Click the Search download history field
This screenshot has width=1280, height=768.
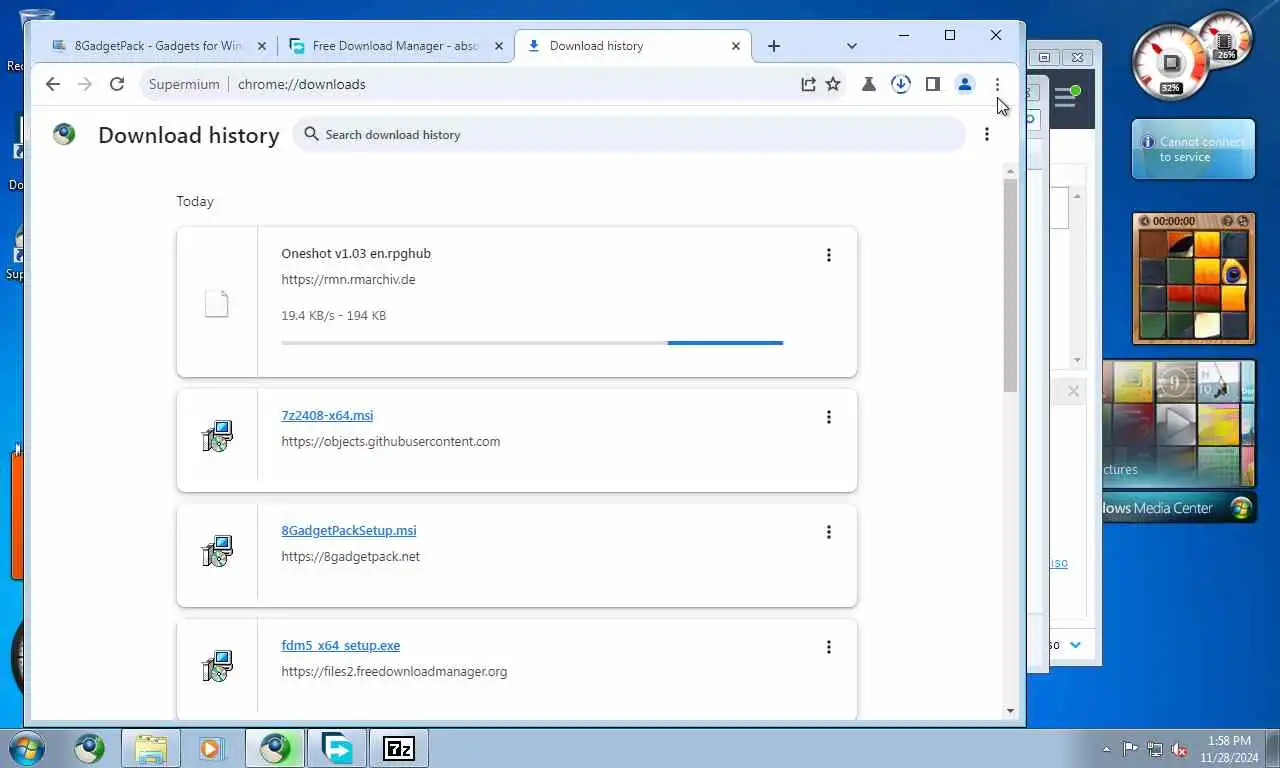point(630,134)
